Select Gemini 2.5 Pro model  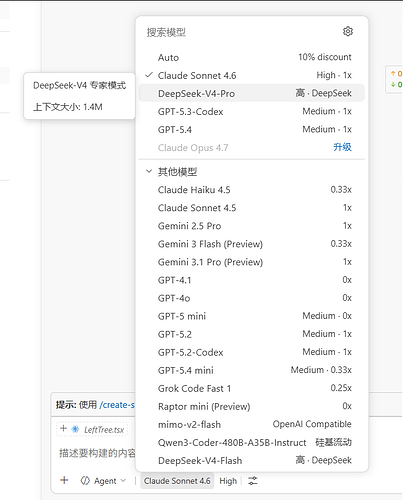click(252, 226)
